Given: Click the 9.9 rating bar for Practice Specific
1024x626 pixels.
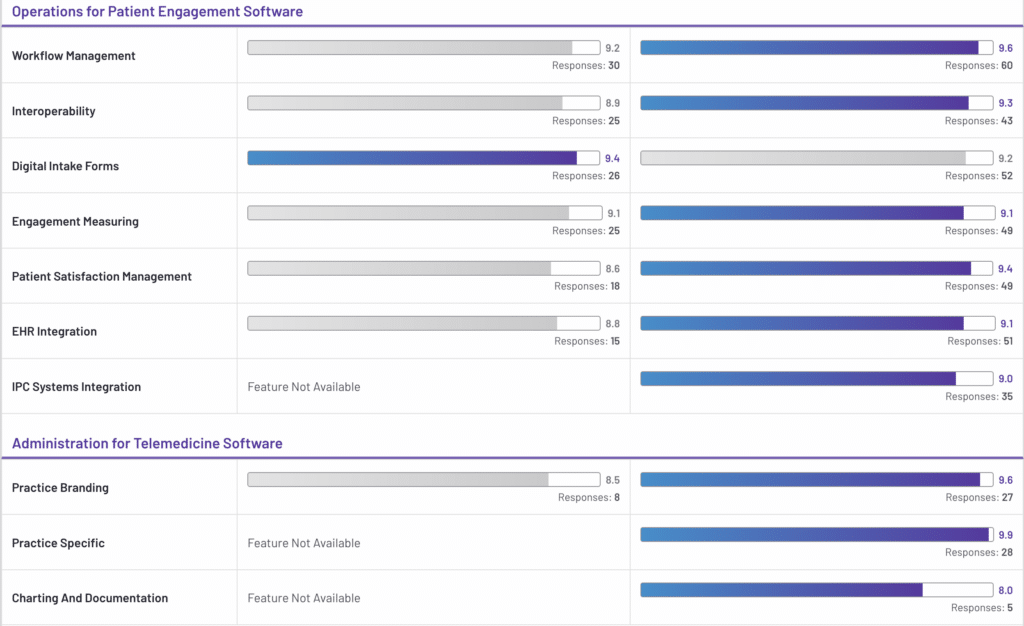Looking at the screenshot, I should [x=816, y=535].
